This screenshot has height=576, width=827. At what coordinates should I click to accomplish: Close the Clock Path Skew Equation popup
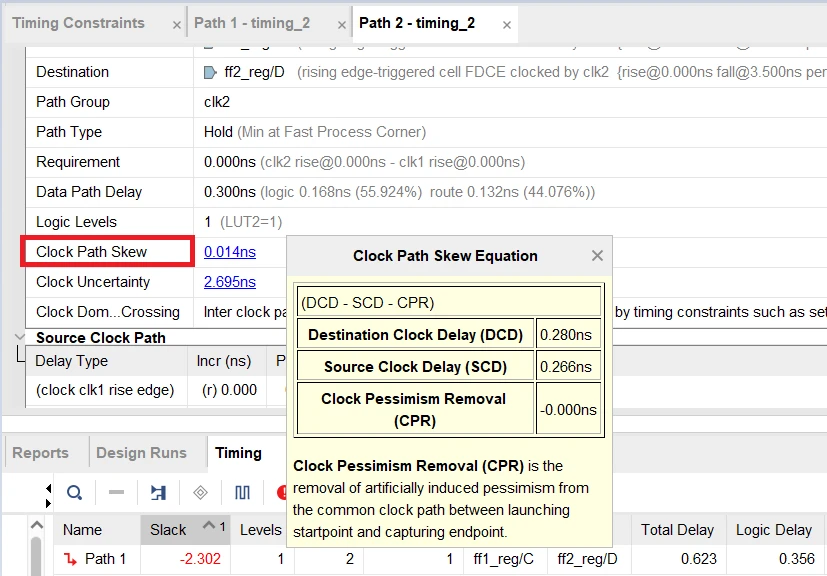(x=597, y=256)
